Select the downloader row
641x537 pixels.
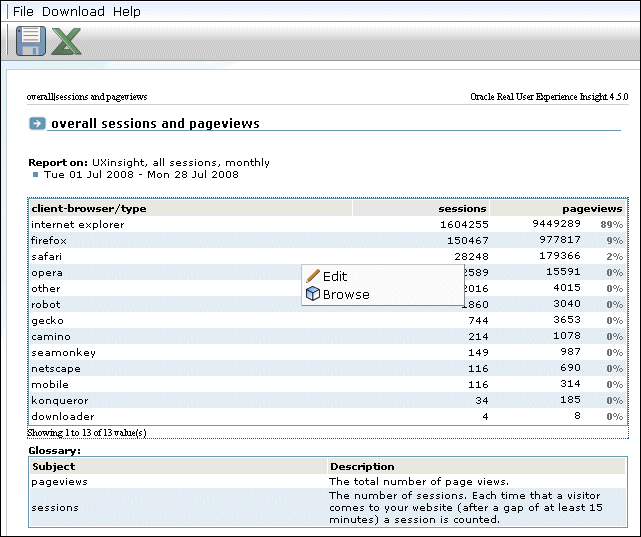tap(328, 416)
